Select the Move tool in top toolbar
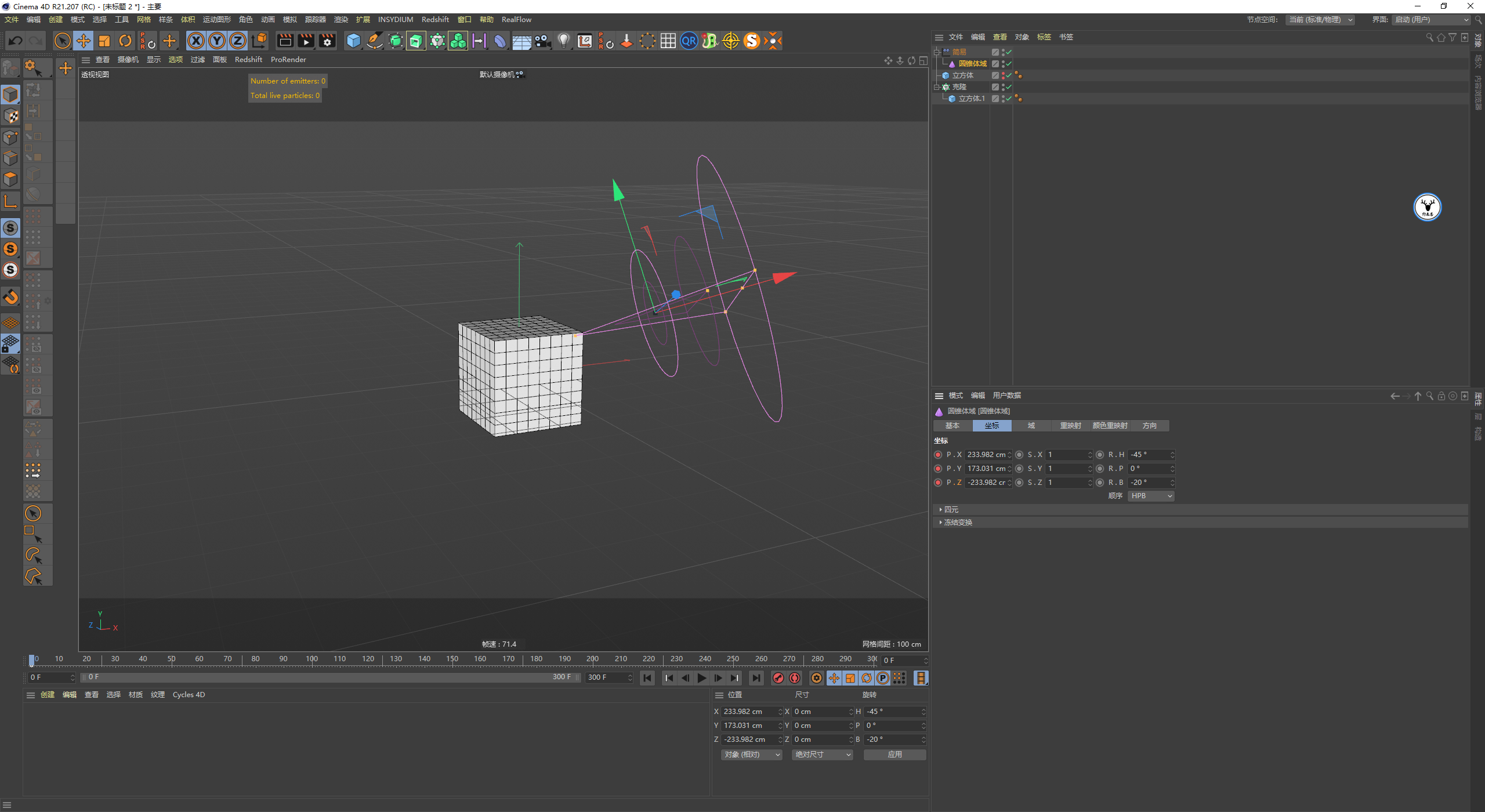Image resolution: width=1485 pixels, height=812 pixels. [x=84, y=41]
